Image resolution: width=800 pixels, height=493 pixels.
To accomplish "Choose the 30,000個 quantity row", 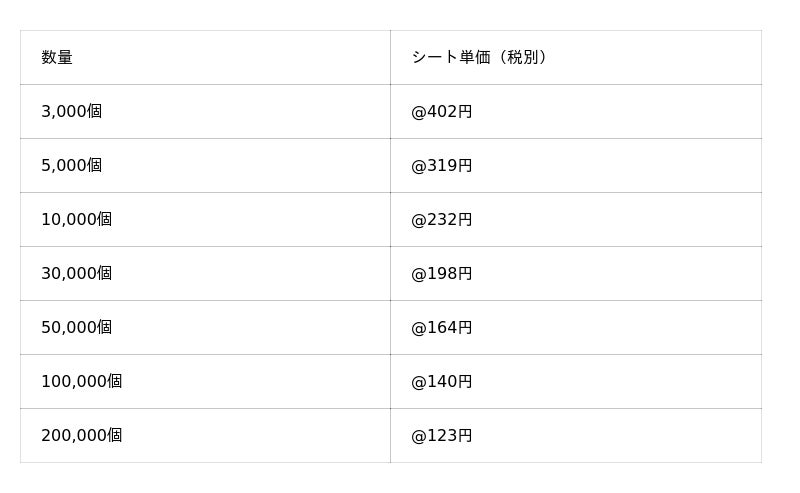I will [77, 274].
